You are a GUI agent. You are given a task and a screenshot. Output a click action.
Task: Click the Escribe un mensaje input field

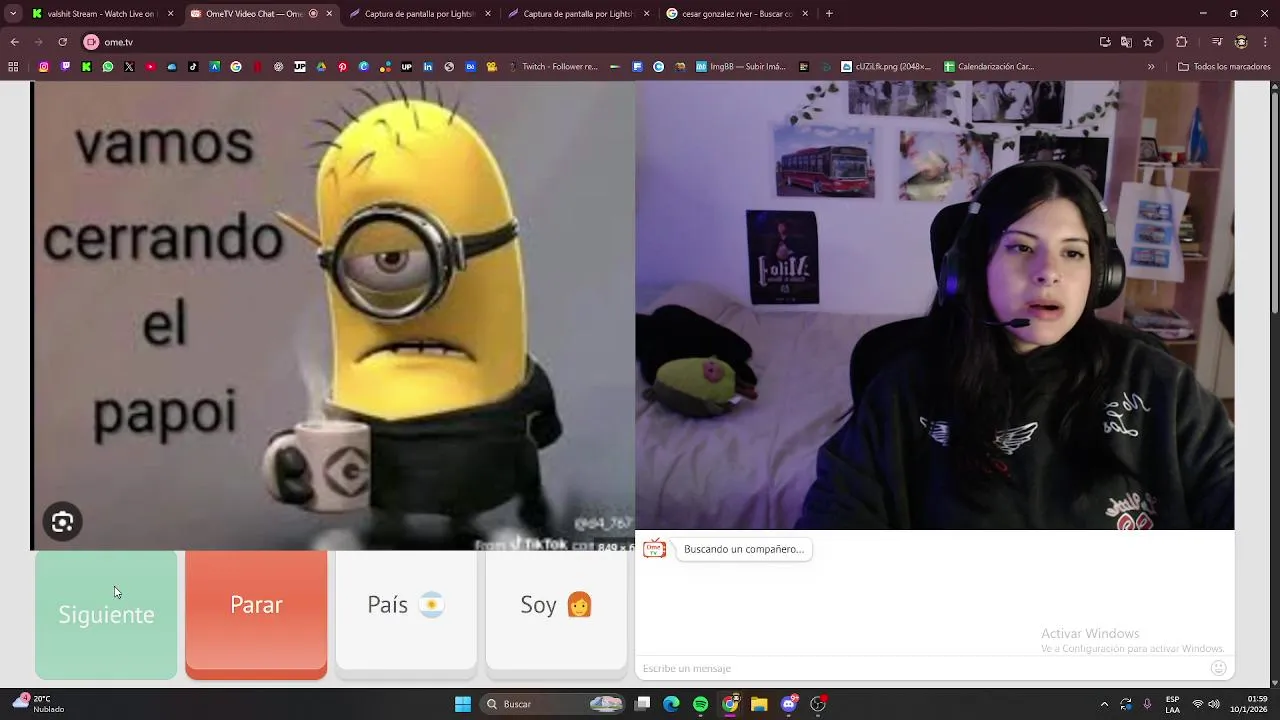[x=920, y=668]
